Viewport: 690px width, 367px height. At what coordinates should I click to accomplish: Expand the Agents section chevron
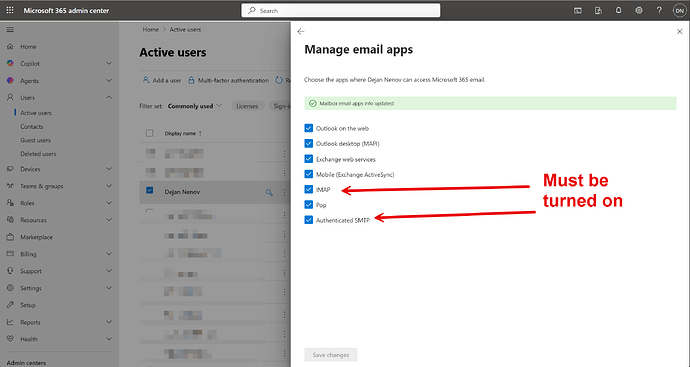coord(109,81)
